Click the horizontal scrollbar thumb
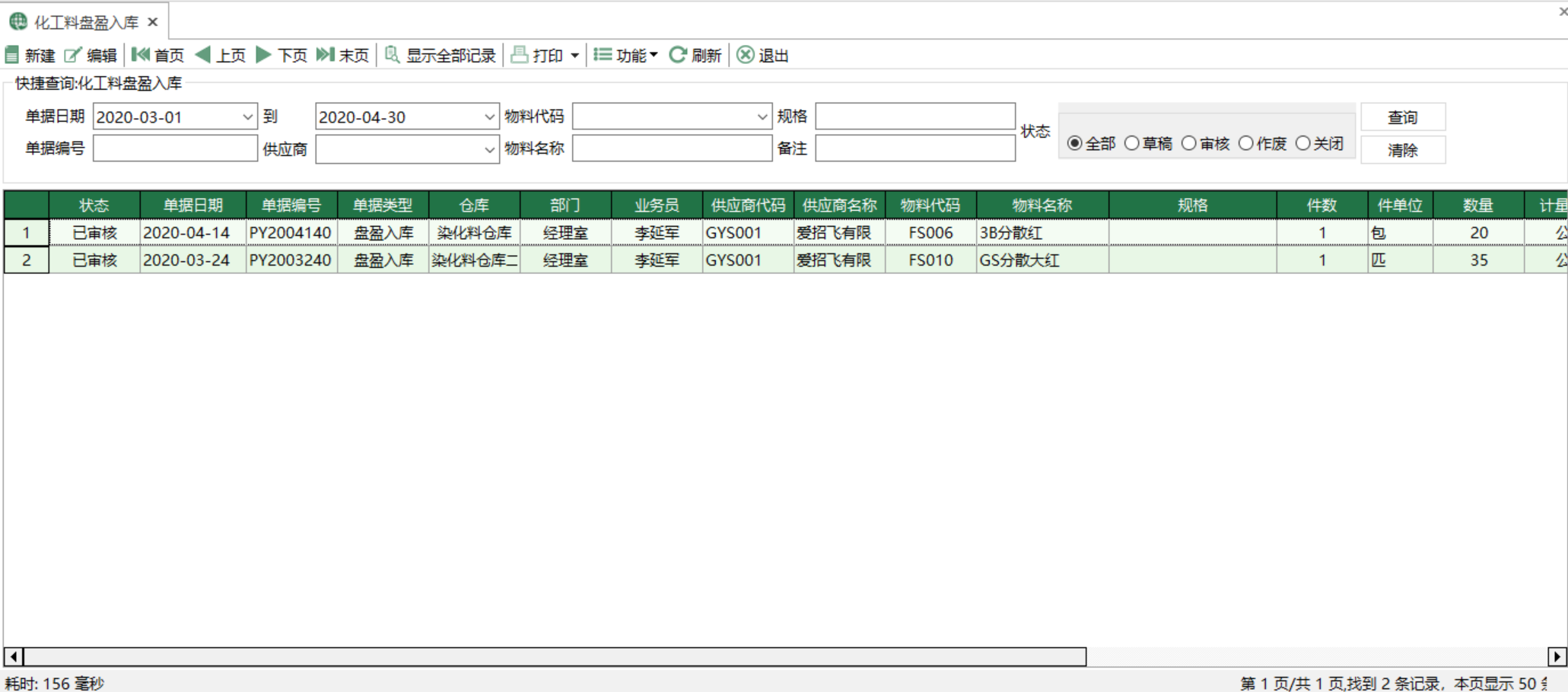Image resolution: width=1568 pixels, height=692 pixels. point(555,656)
